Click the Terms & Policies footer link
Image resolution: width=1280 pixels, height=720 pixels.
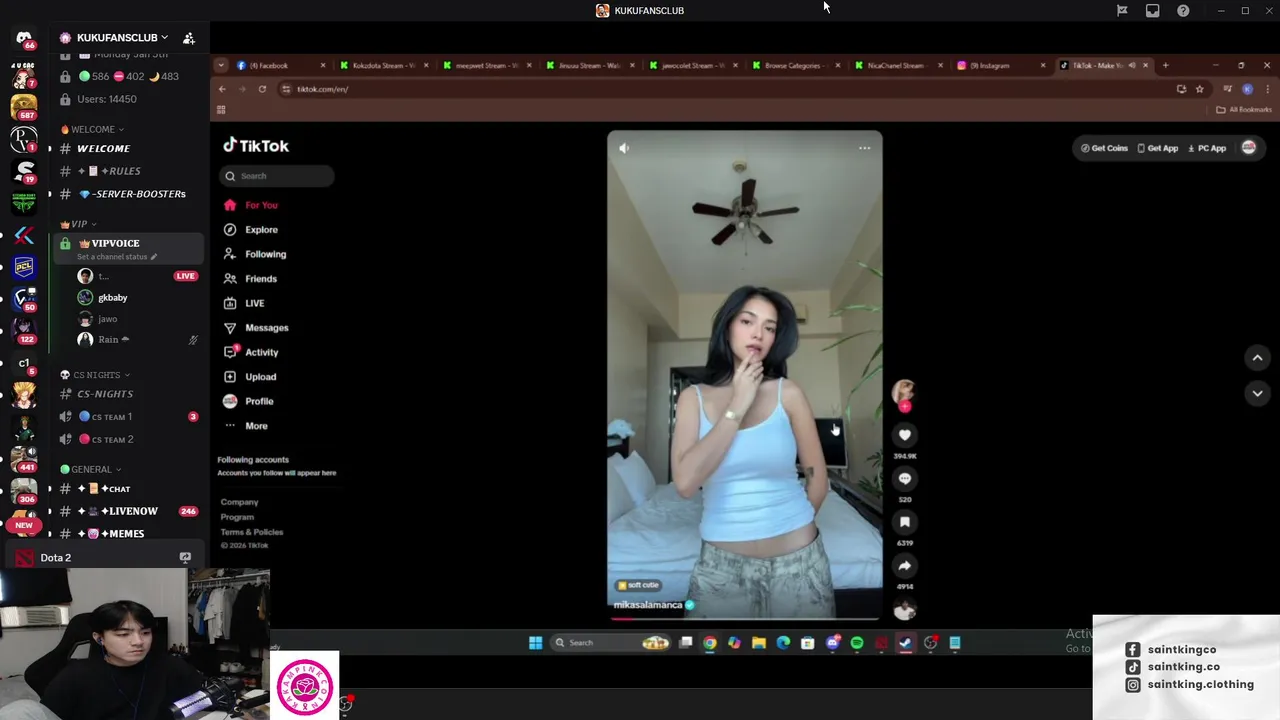pyautogui.click(x=252, y=532)
